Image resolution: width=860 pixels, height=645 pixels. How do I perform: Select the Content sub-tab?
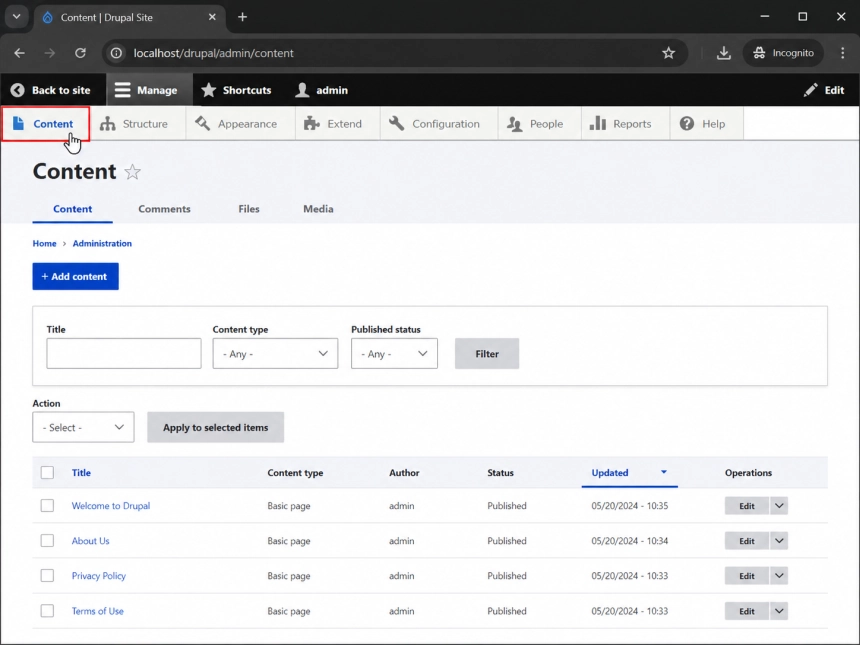pyautogui.click(x=72, y=209)
